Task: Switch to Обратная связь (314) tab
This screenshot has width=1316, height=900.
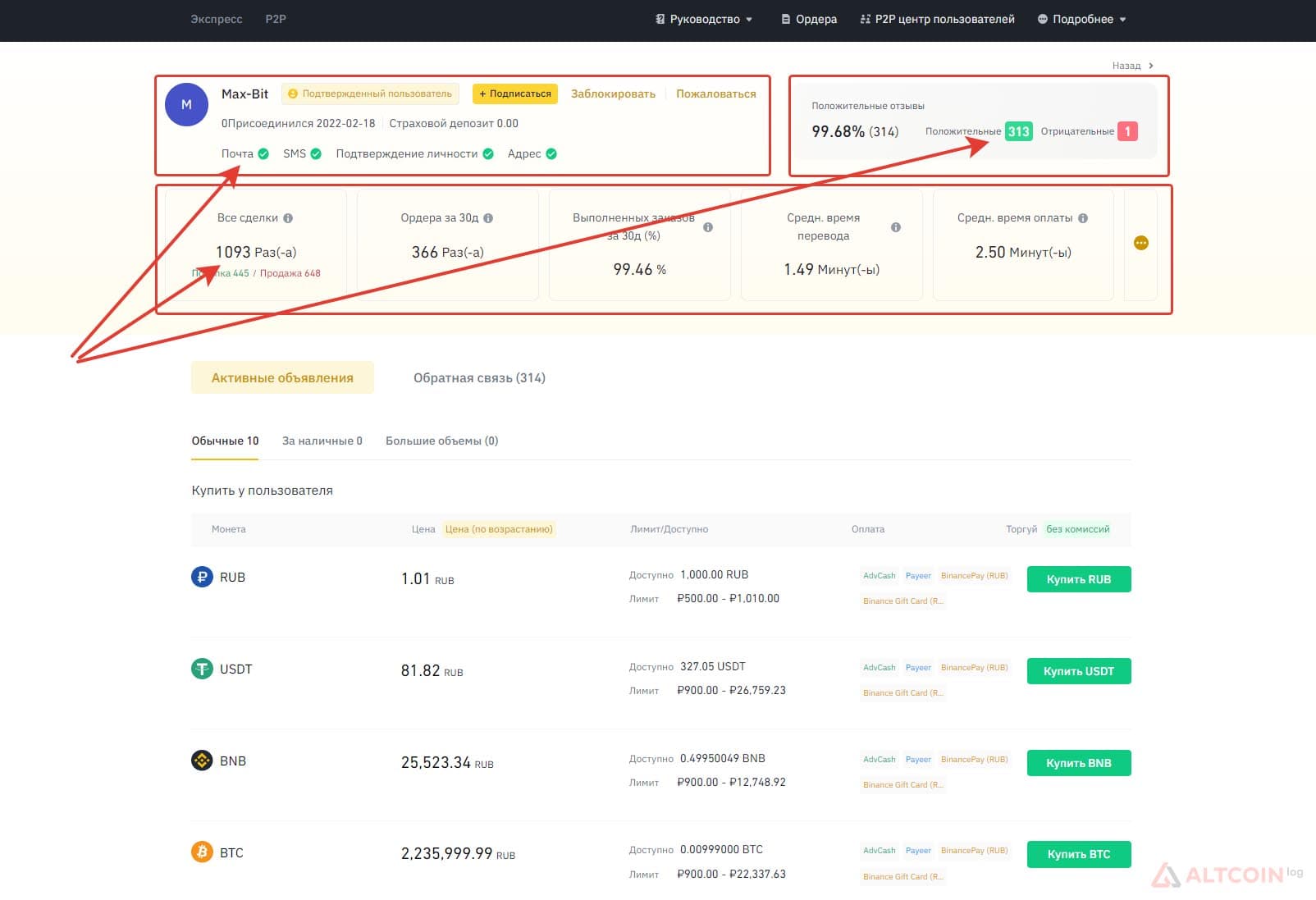Action: pos(479,377)
